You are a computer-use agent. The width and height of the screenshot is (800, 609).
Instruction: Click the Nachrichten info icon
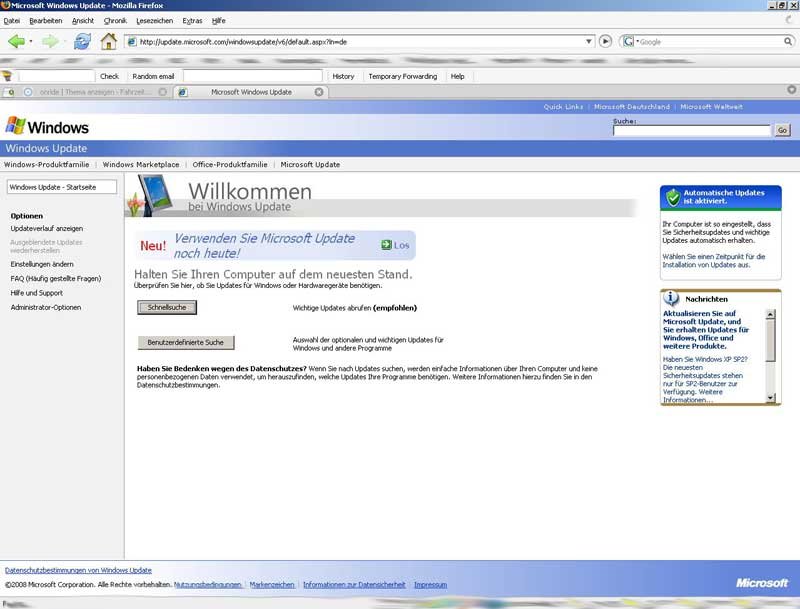tap(671, 298)
